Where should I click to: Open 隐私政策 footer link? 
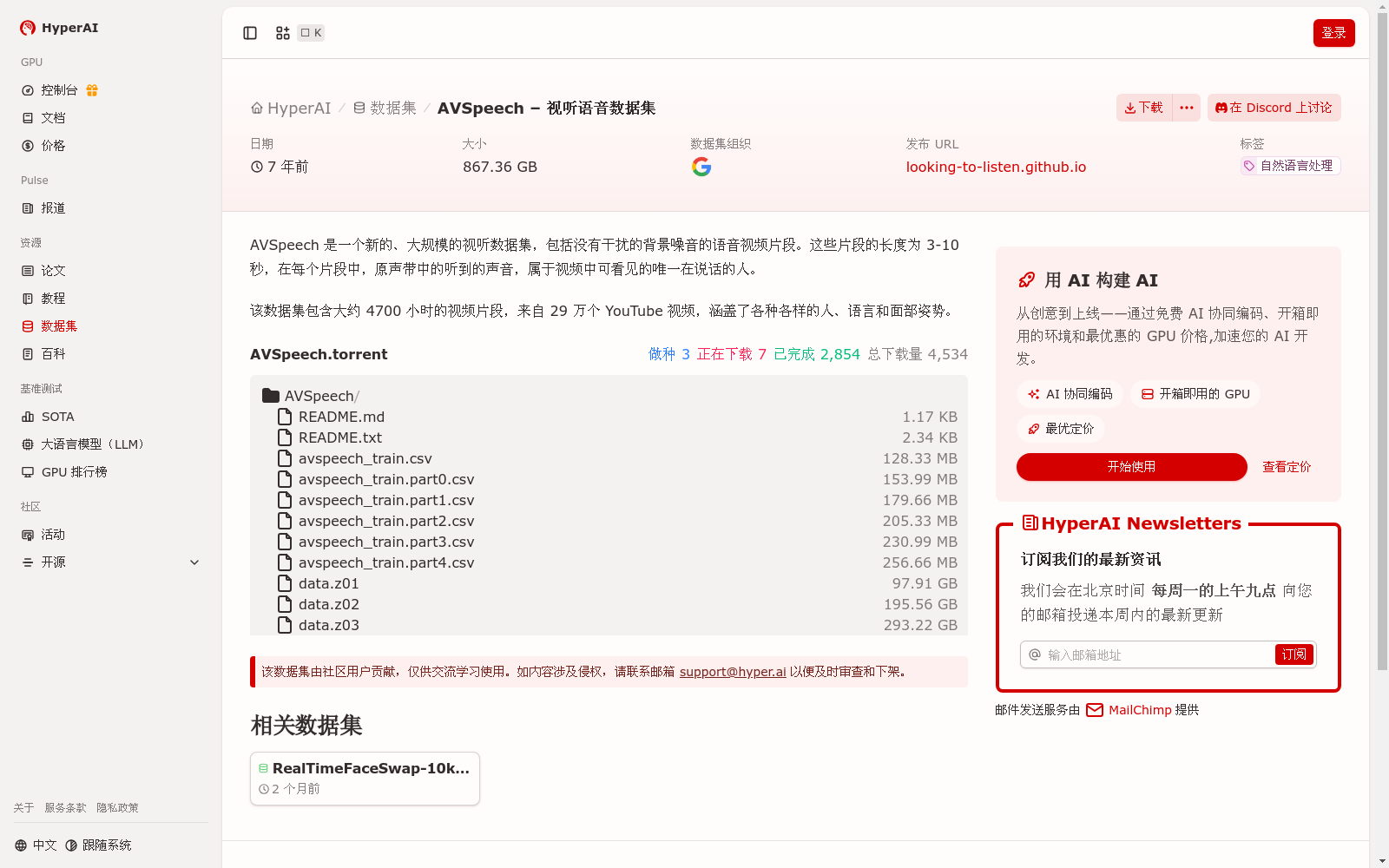117,808
